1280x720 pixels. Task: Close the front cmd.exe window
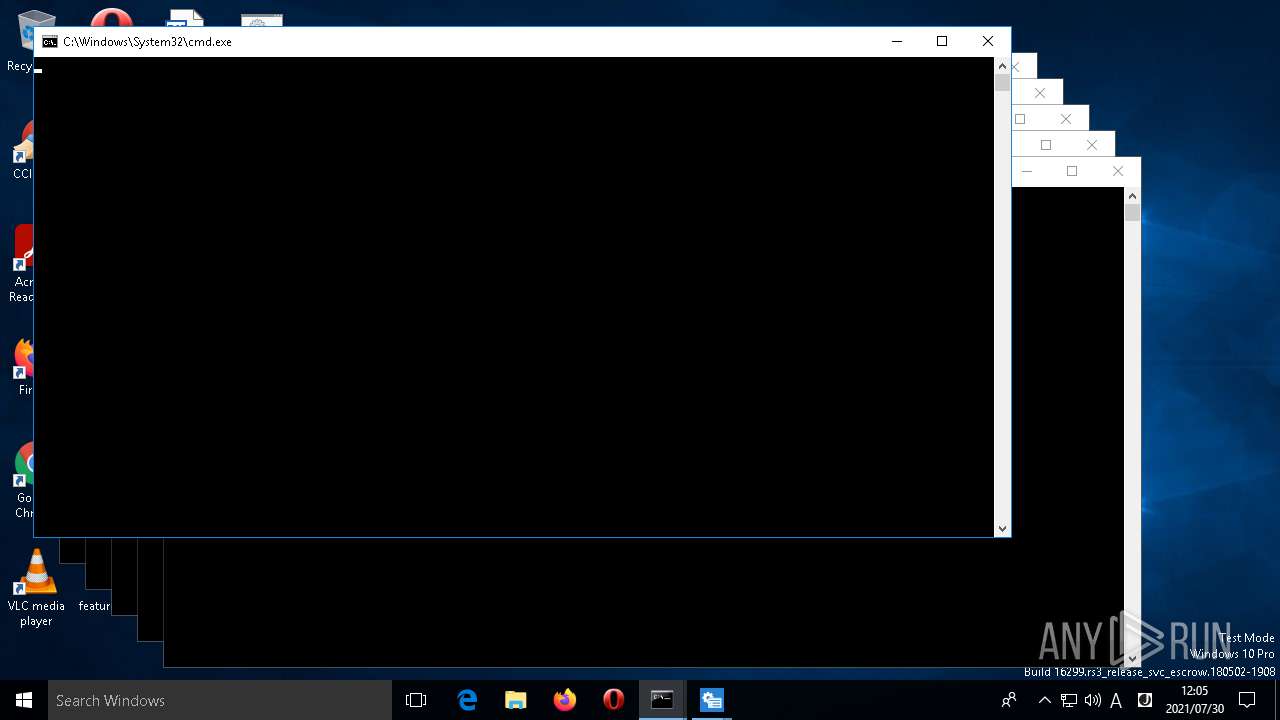tap(988, 41)
